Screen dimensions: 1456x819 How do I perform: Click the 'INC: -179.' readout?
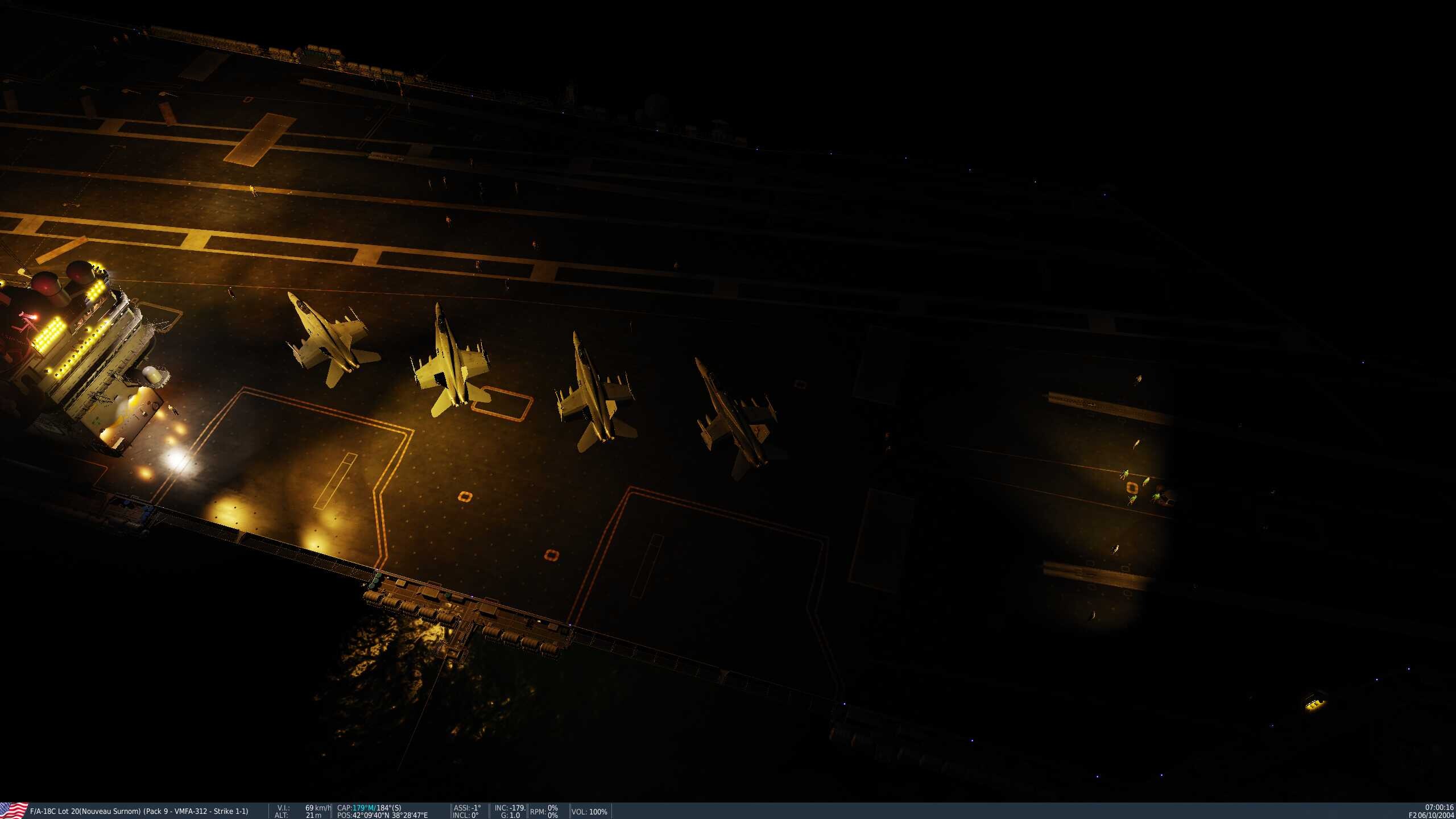[x=510, y=808]
